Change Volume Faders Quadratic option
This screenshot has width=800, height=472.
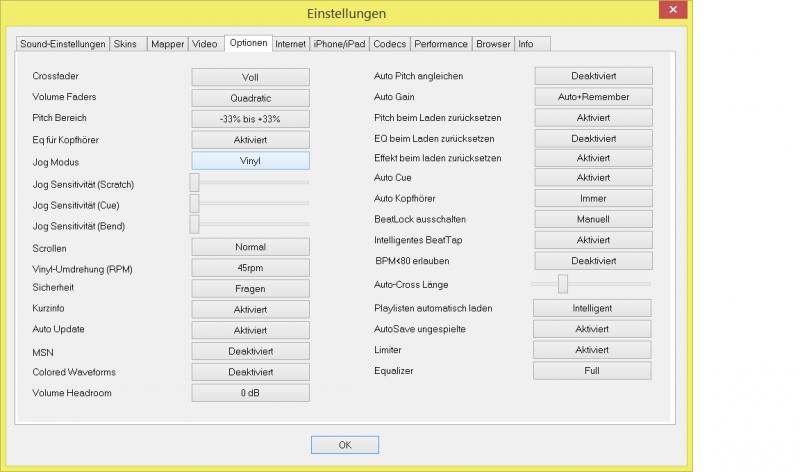(x=250, y=98)
